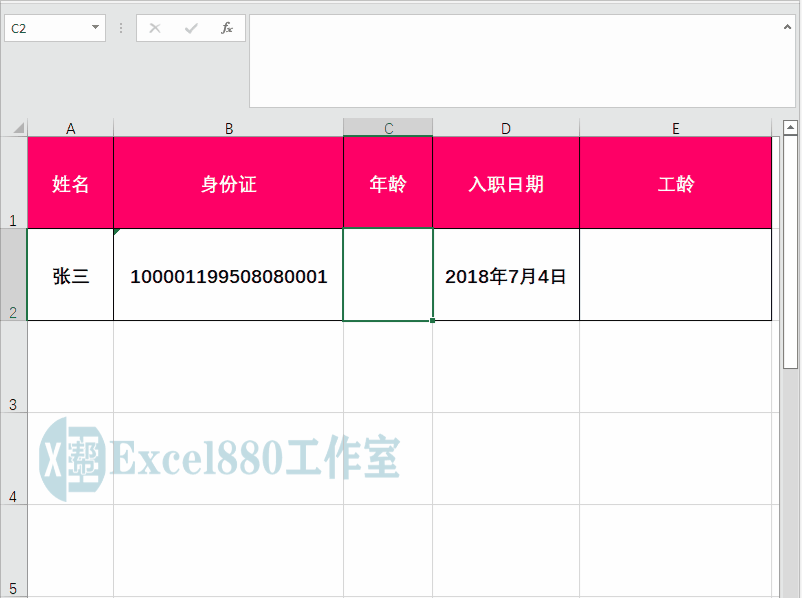Click the ID cell 100001199508080001
Image resolution: width=802 pixels, height=598 pixels.
(x=229, y=275)
